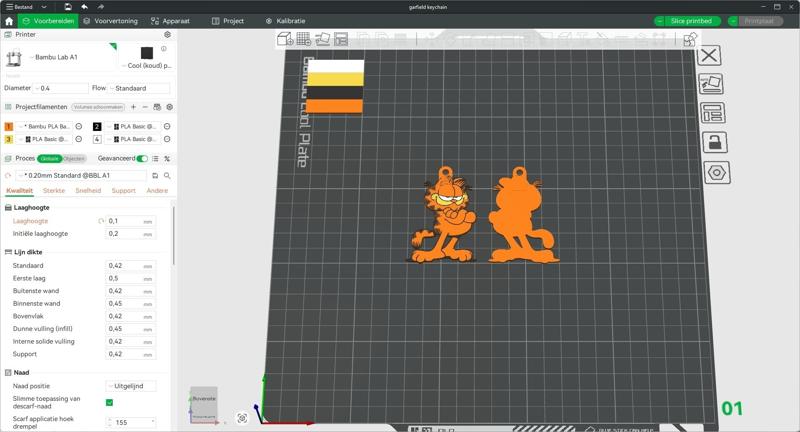The image size is (800, 432).
Task: Select the Globale process mode
Action: point(49,159)
